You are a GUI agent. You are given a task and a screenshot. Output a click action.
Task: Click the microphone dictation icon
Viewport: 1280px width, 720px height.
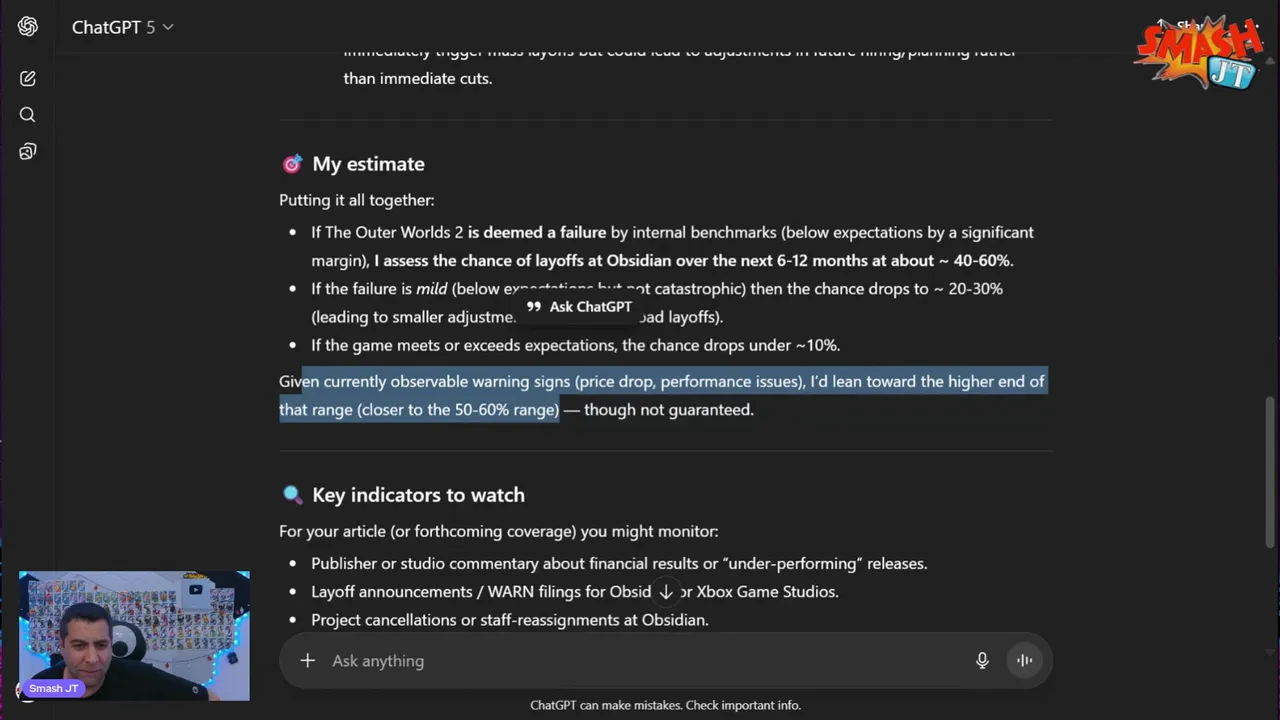(x=982, y=660)
